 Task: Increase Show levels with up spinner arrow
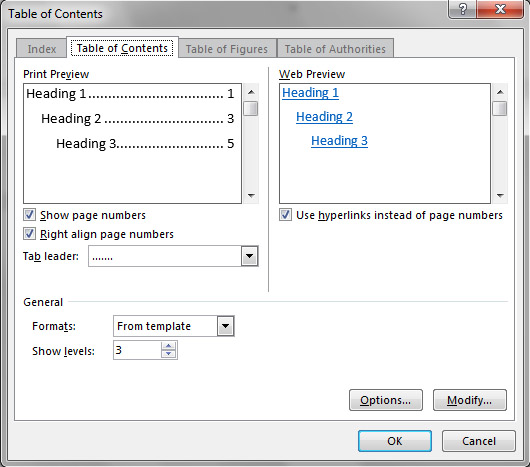click(168, 346)
